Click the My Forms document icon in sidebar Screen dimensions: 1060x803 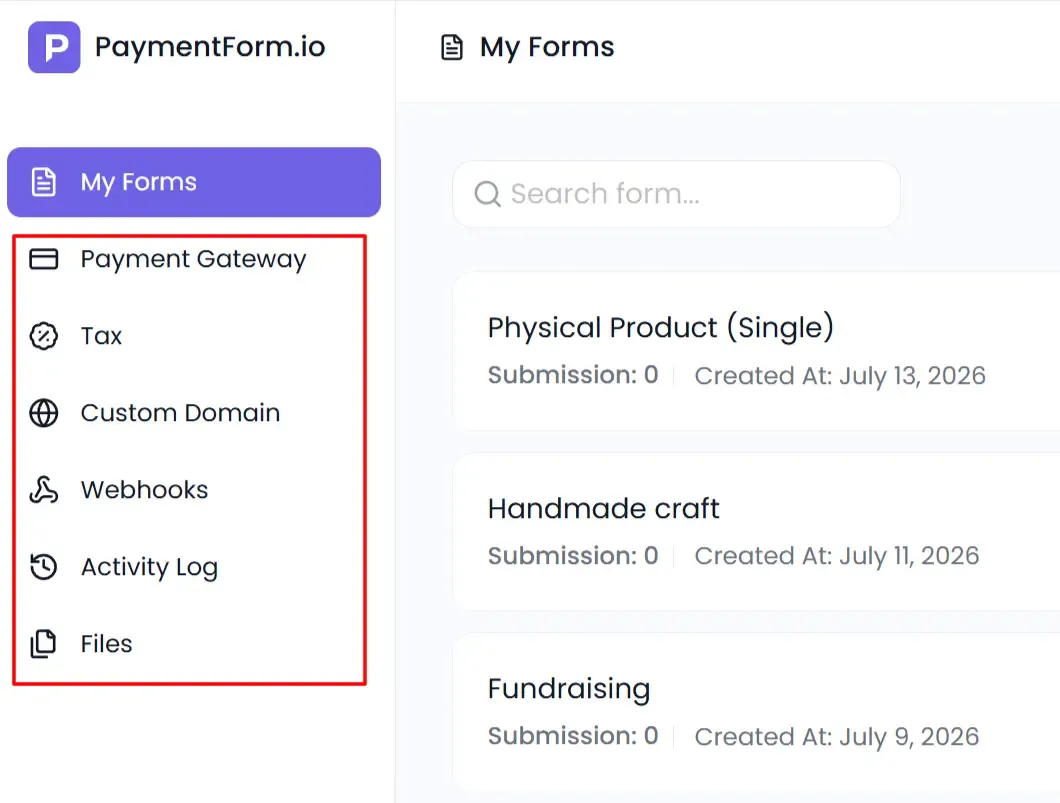click(x=44, y=182)
